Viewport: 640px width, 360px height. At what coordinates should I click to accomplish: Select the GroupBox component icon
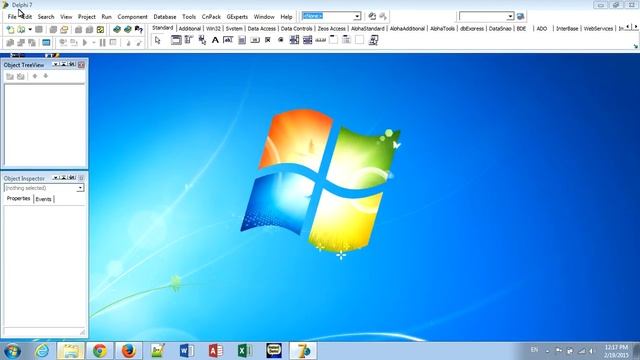coord(333,40)
